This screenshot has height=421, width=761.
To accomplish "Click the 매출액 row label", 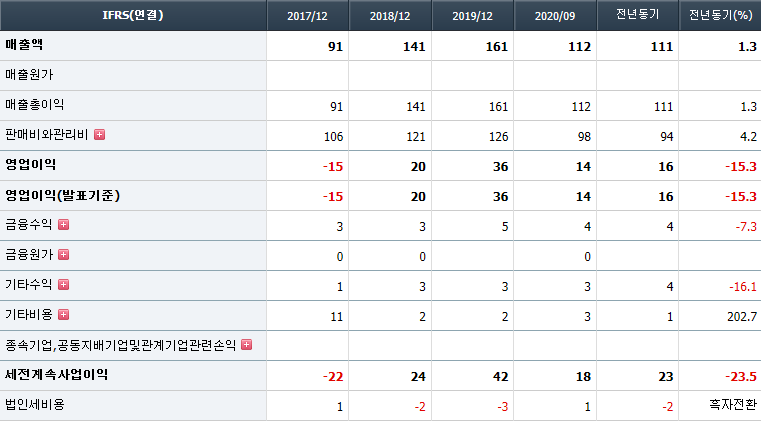I will coord(24,45).
